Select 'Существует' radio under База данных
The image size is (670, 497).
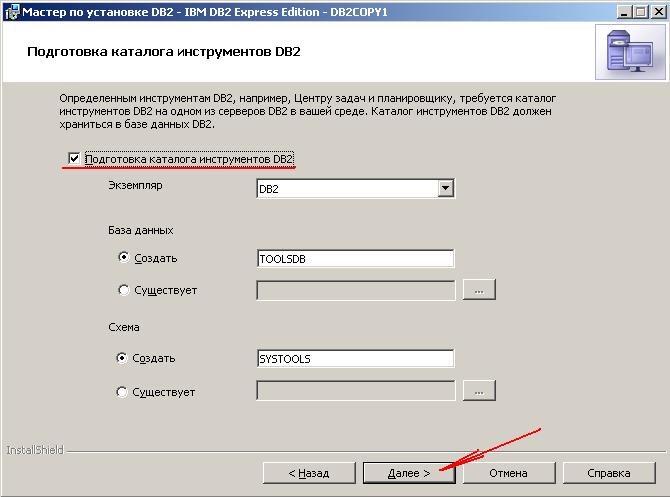[123, 290]
